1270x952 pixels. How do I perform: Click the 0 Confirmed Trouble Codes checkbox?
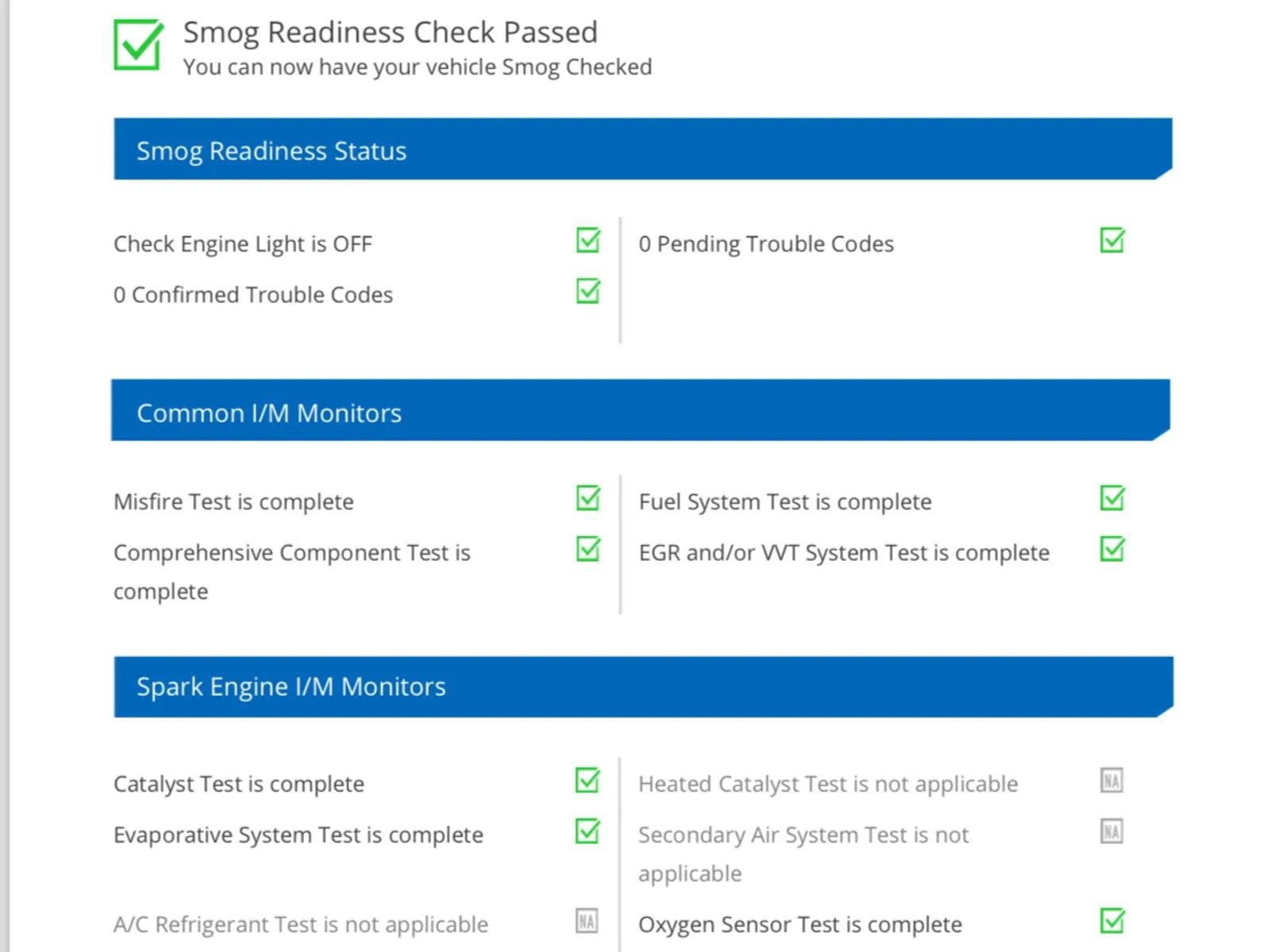(588, 291)
